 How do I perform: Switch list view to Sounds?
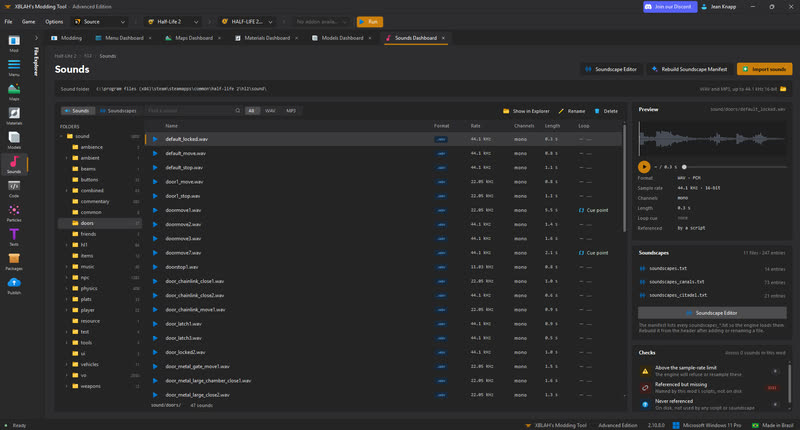pyautogui.click(x=77, y=111)
